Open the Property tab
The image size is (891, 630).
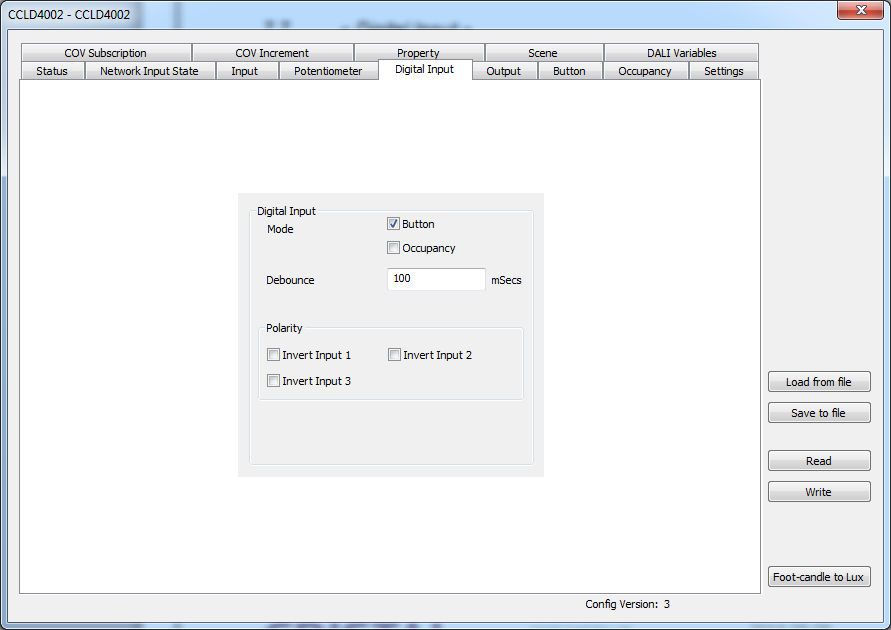[419, 52]
